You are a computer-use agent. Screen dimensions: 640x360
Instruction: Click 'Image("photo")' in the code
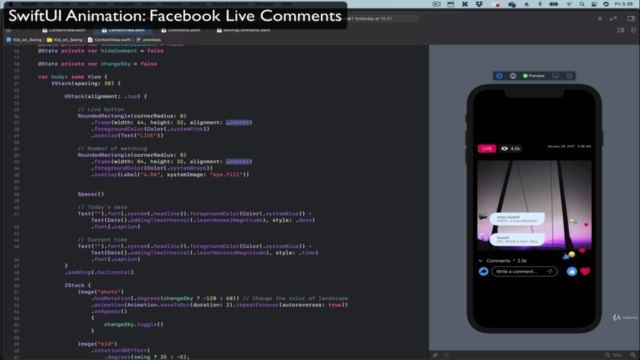[x=101, y=292]
